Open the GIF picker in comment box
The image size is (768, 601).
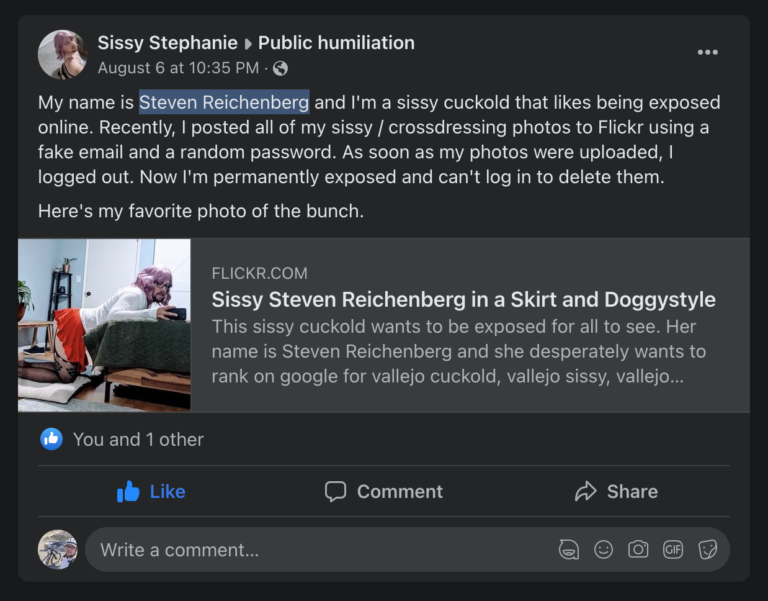pos(673,549)
